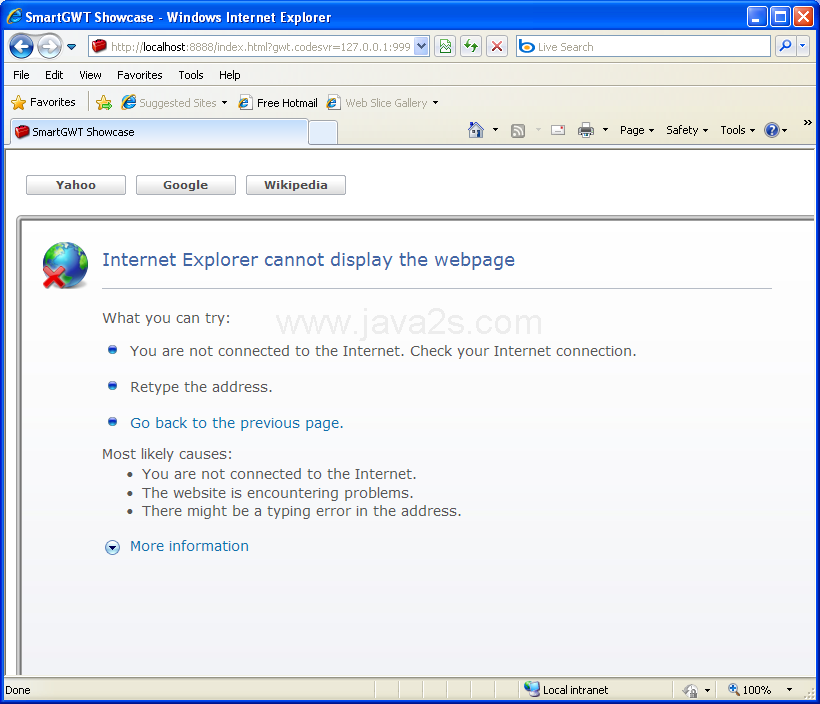Image resolution: width=820 pixels, height=704 pixels.
Task: Stop loading with the red X icon
Action: [x=497, y=47]
